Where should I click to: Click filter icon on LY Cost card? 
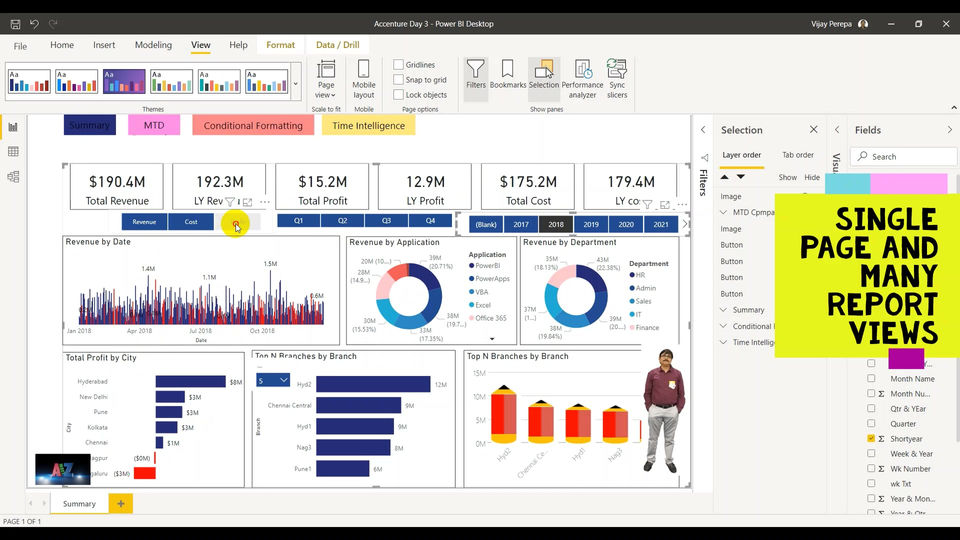(x=647, y=204)
